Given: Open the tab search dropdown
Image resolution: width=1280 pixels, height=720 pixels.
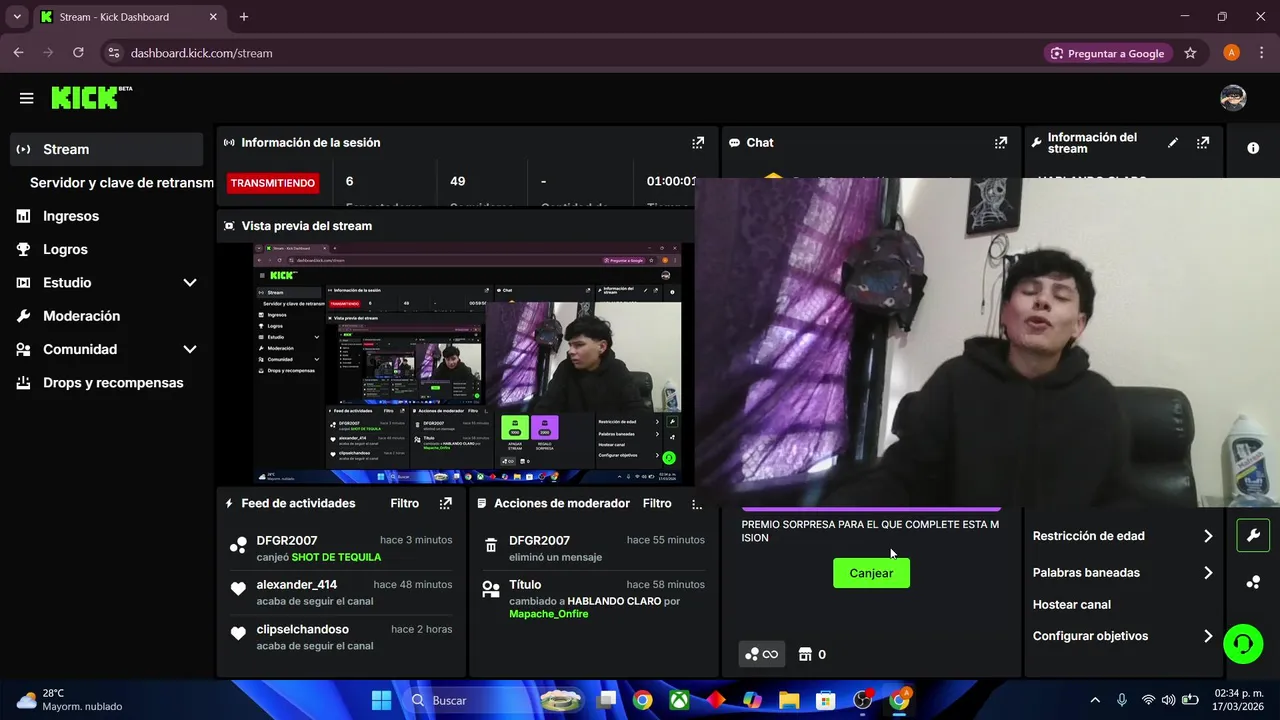Looking at the screenshot, I should (x=17, y=17).
